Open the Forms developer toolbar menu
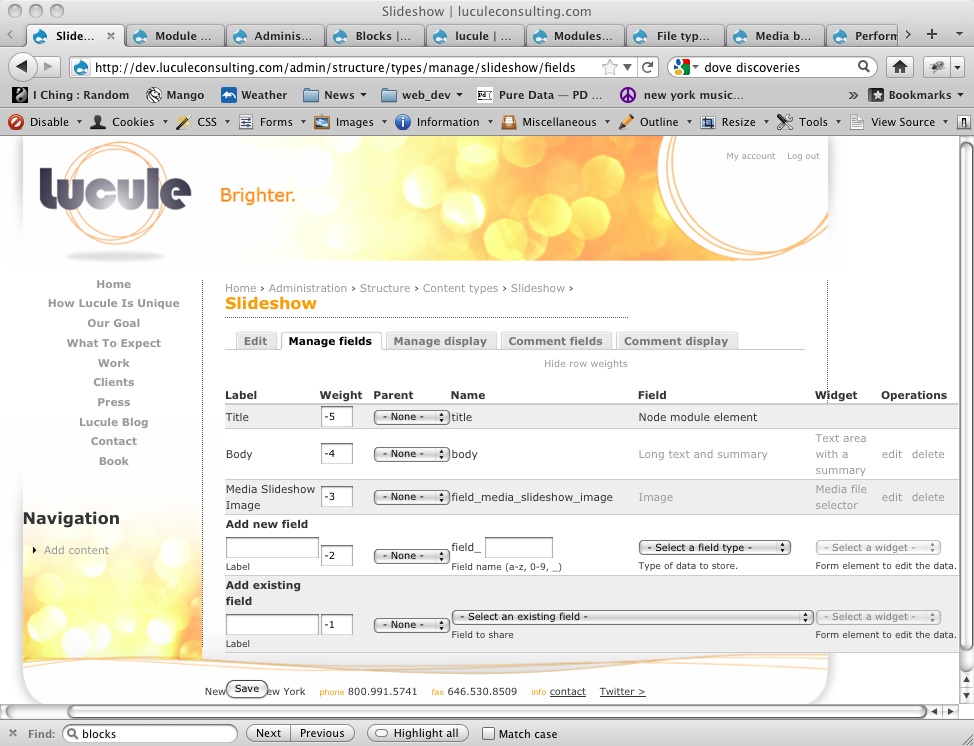The width and height of the screenshot is (974, 746). pos(273,122)
